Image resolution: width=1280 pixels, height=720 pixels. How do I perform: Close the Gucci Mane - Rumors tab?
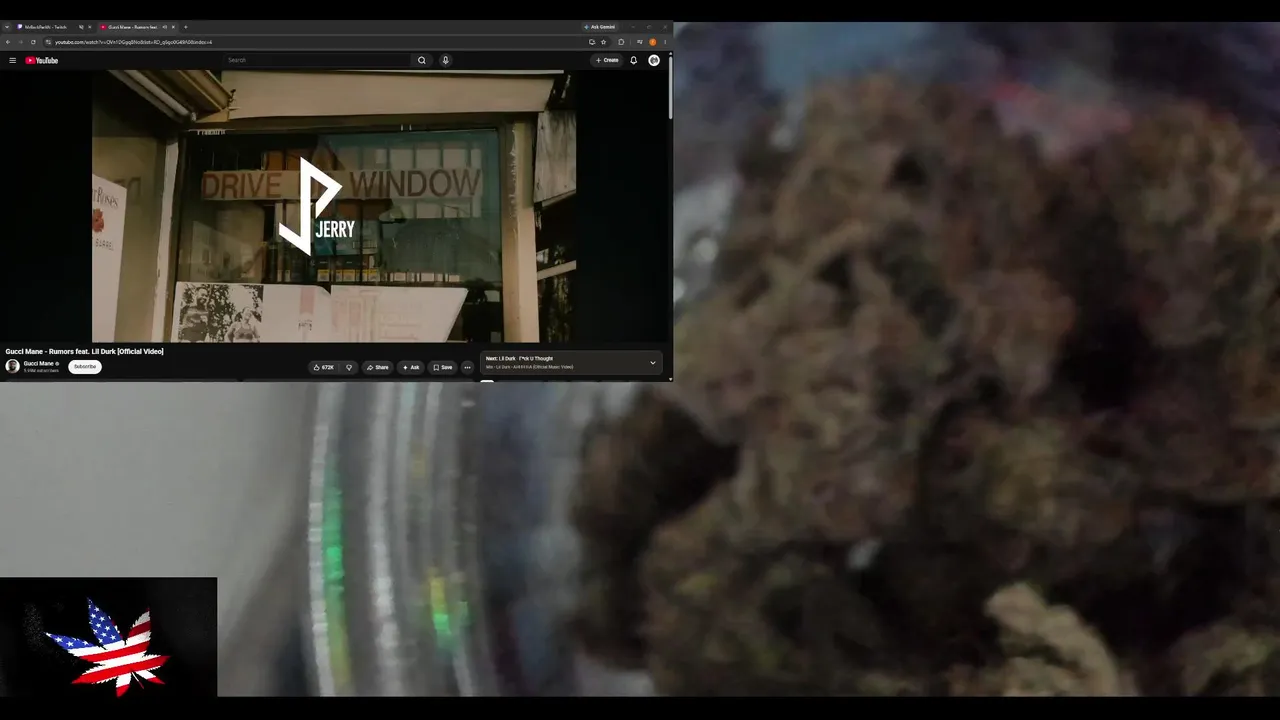coord(172,27)
